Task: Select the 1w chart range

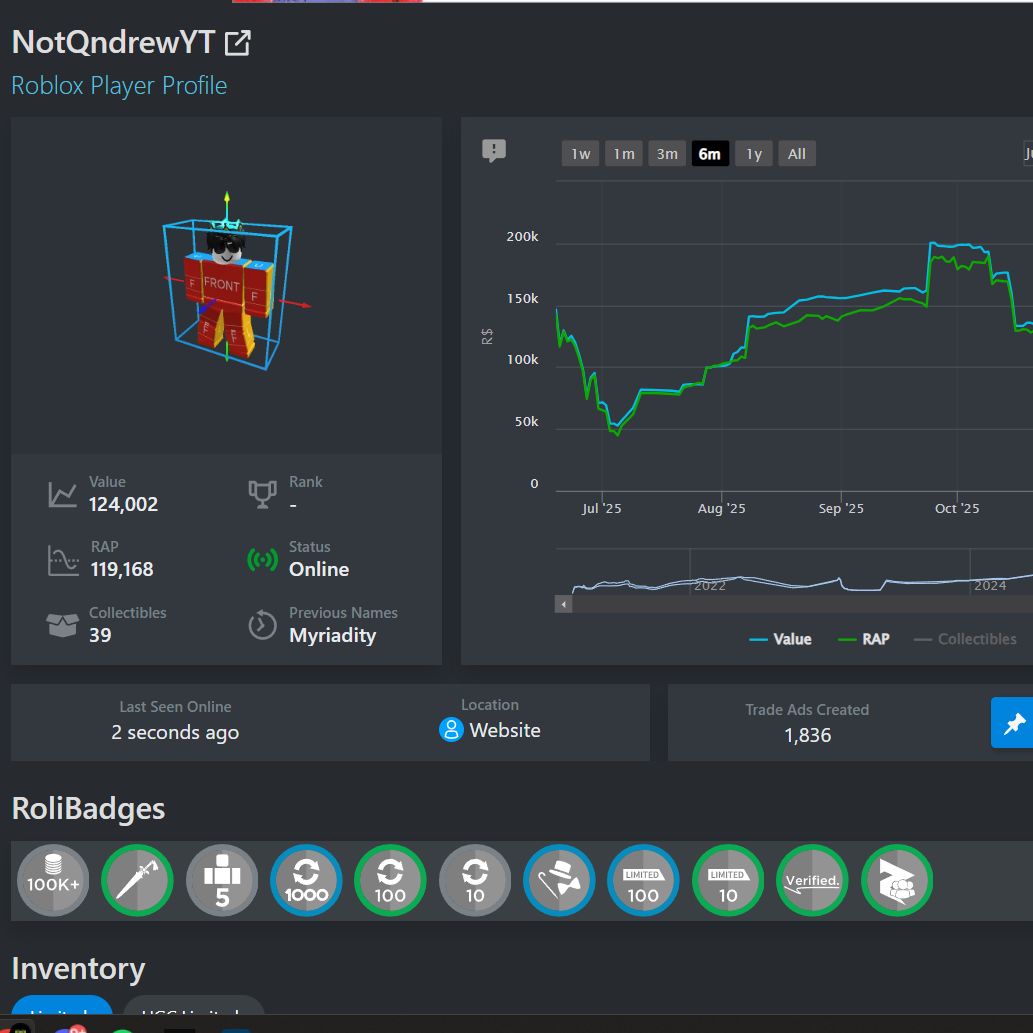Action: pos(580,154)
